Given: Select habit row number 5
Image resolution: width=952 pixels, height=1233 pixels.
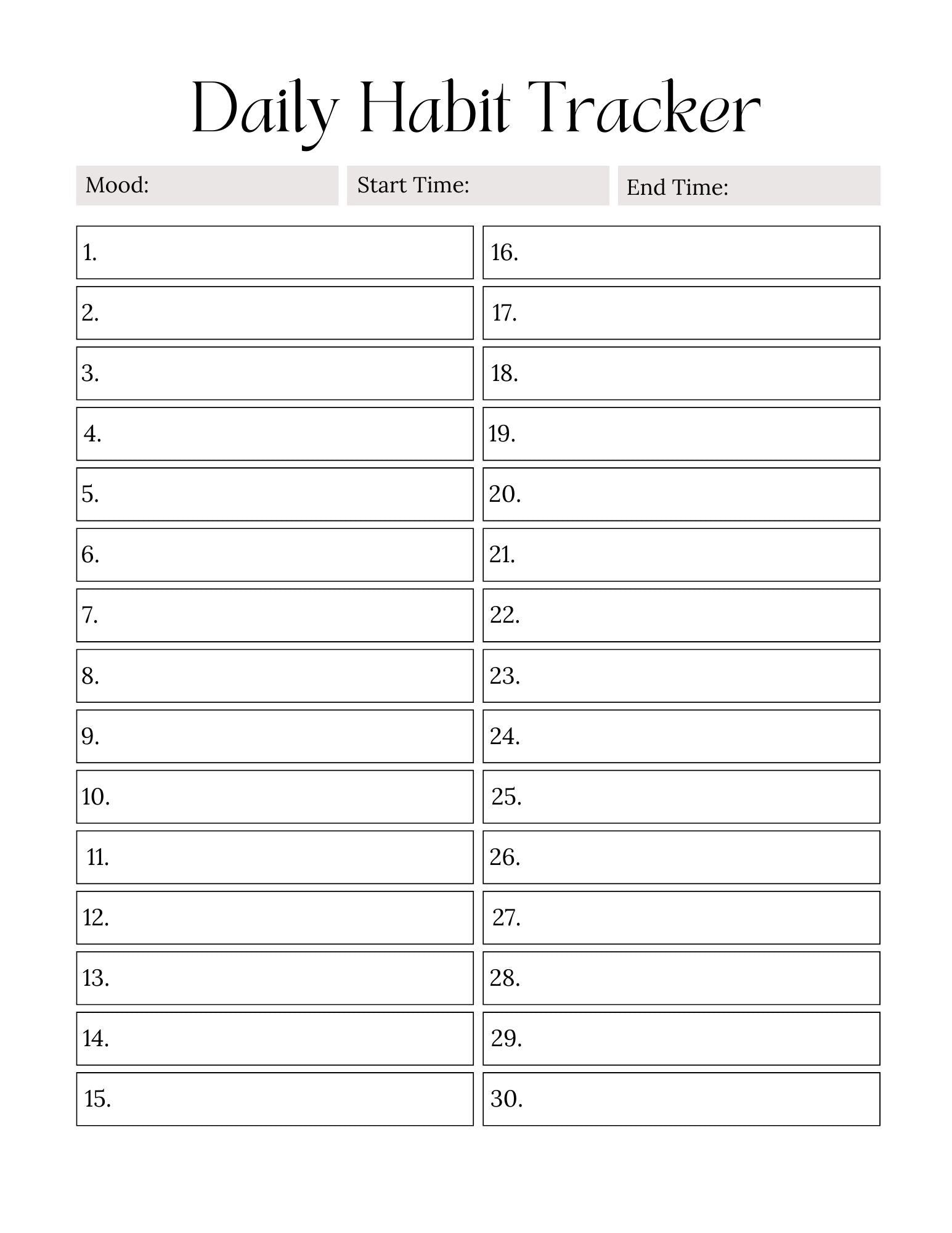Looking at the screenshot, I should (x=275, y=494).
